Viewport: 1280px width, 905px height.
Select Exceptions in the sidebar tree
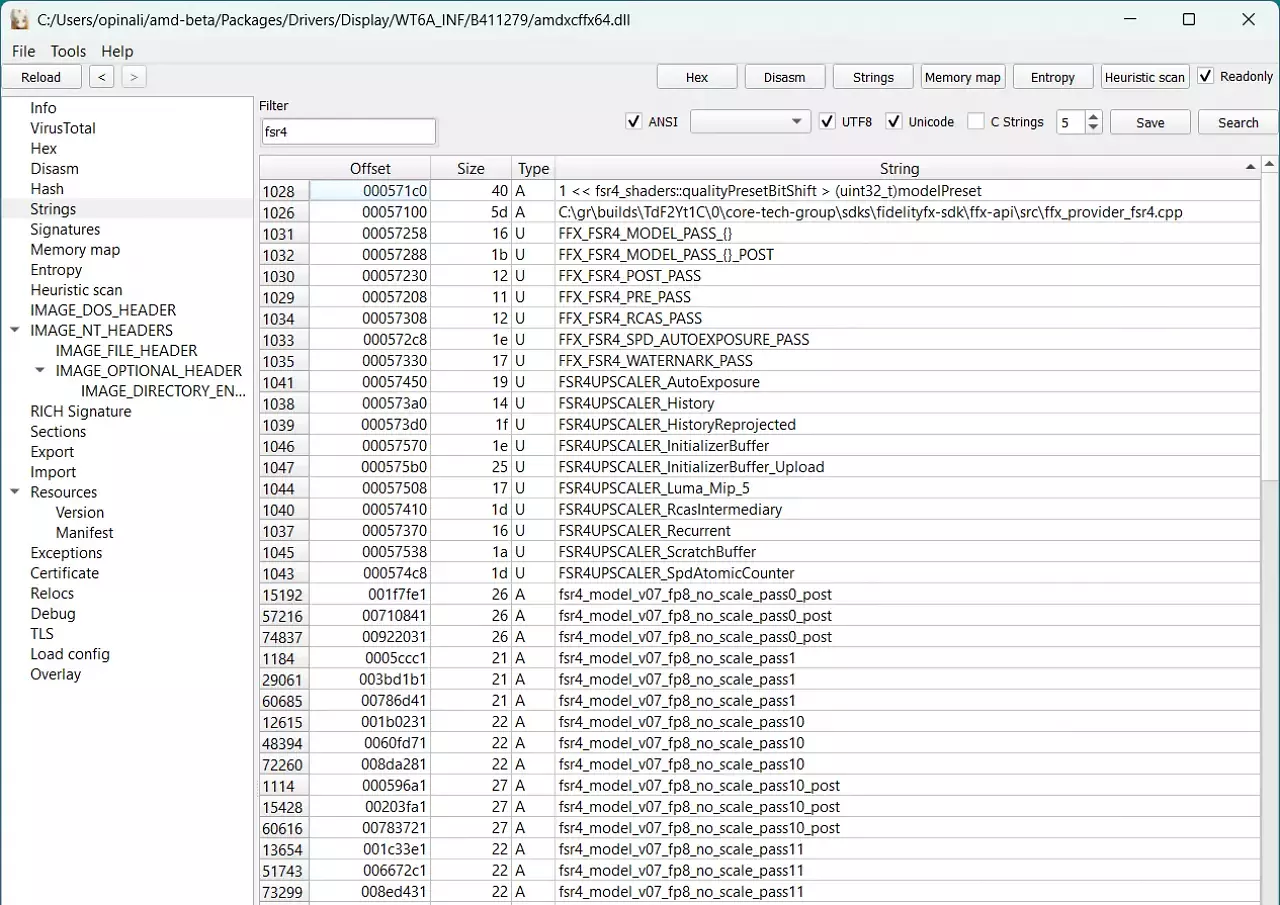[66, 552]
